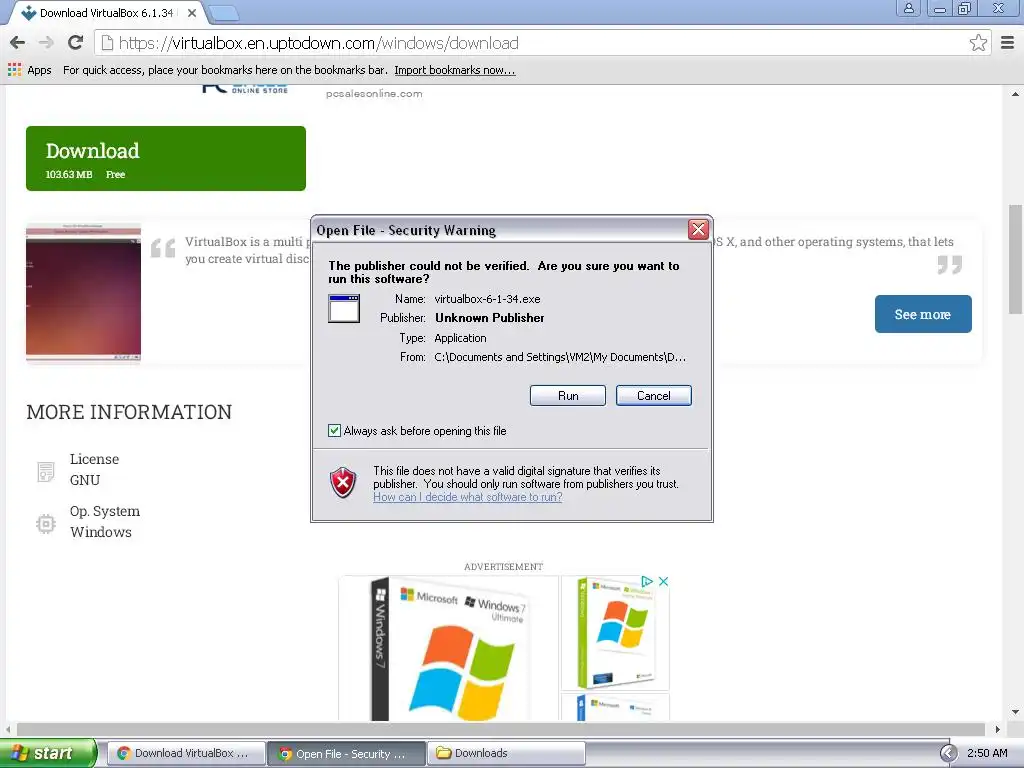This screenshot has width=1024, height=768.
Task: Open the Windows 7 Ultimate ad image
Action: coord(449,648)
